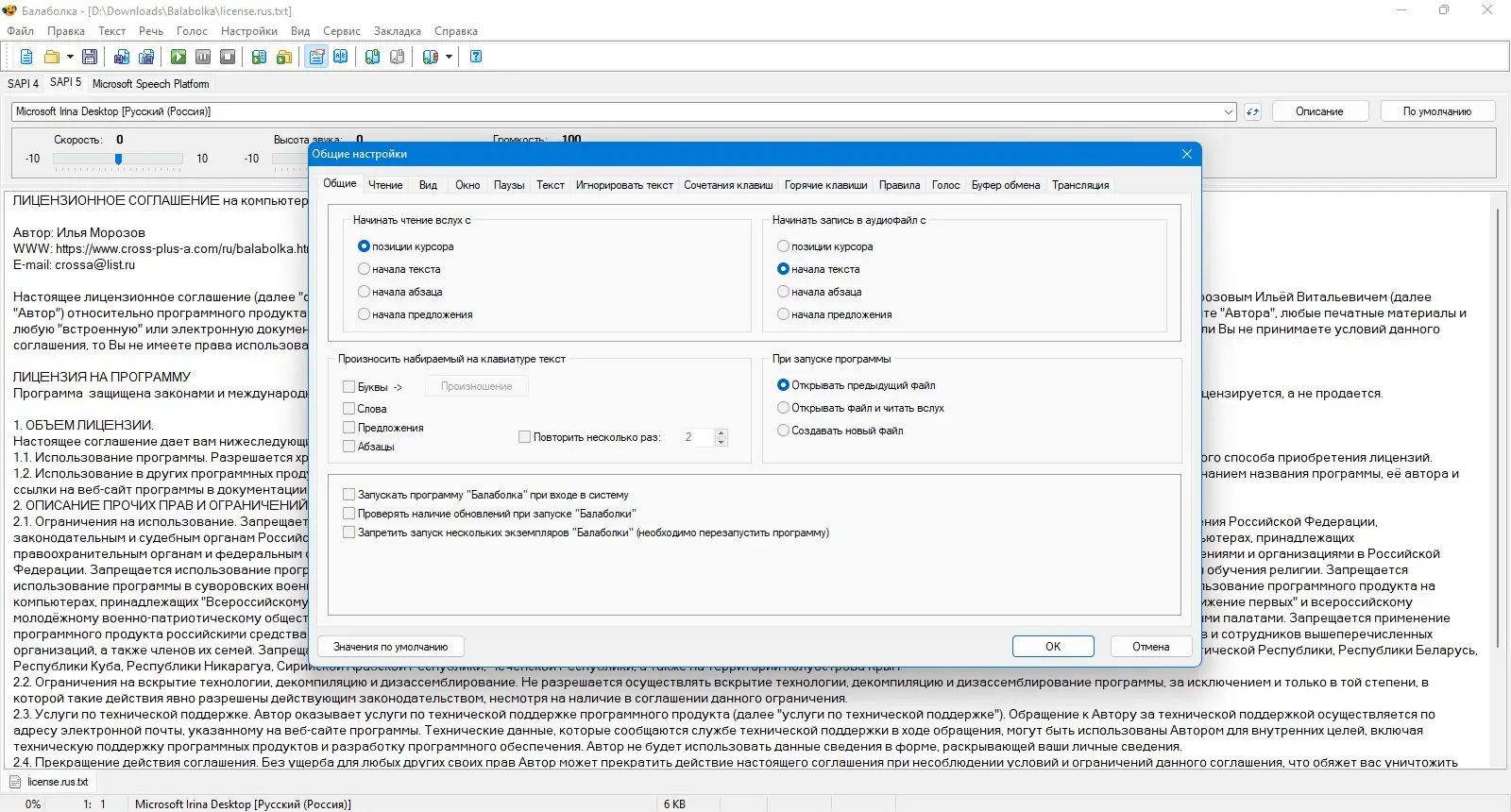
Task: Switch to the SAPI 4 voice tab
Action: 23,84
